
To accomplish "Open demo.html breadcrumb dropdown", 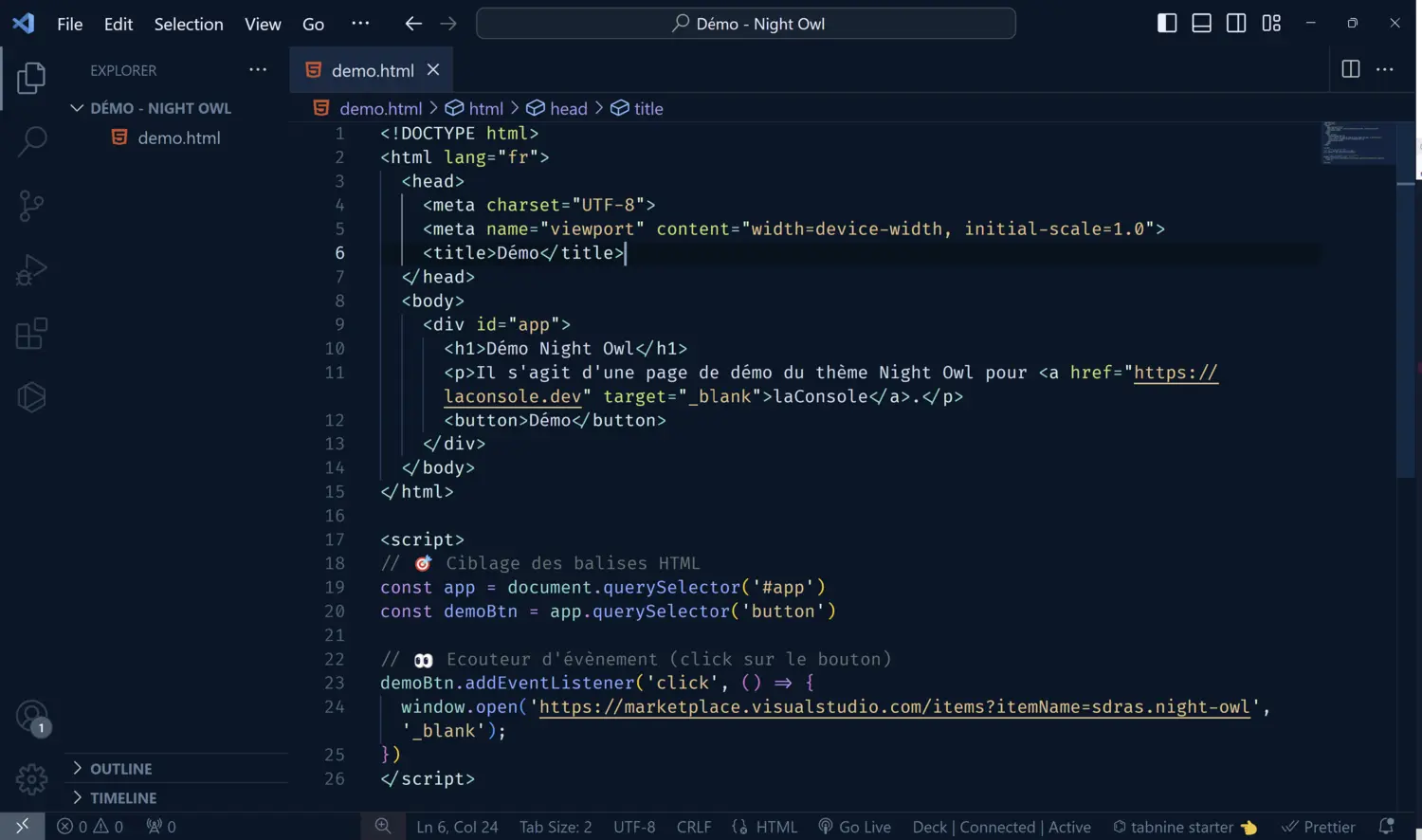I will 368,108.
